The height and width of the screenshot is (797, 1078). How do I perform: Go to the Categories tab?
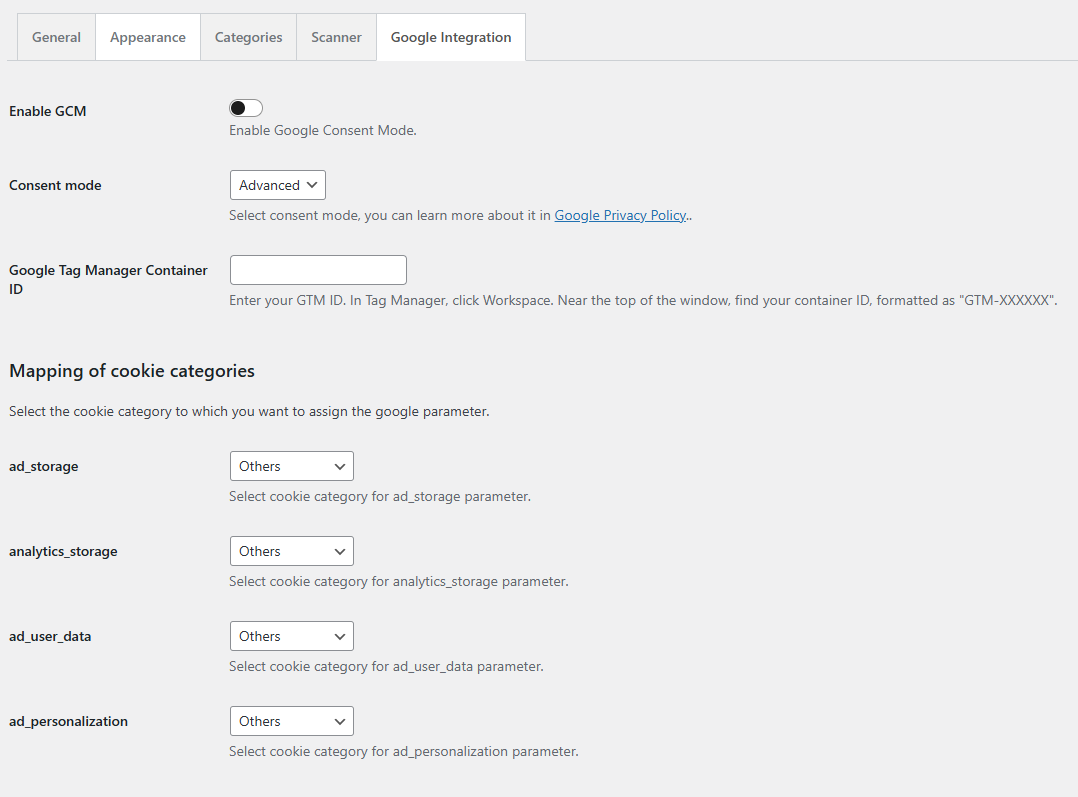(248, 37)
